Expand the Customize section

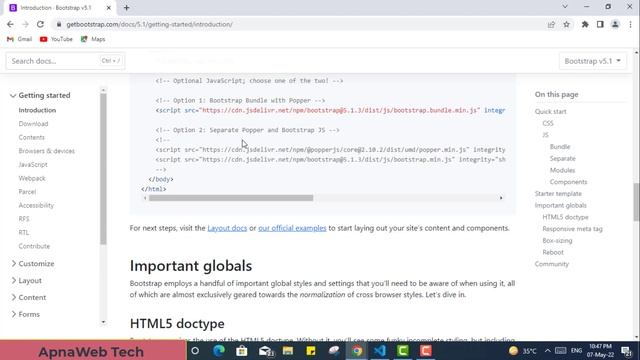(33, 264)
